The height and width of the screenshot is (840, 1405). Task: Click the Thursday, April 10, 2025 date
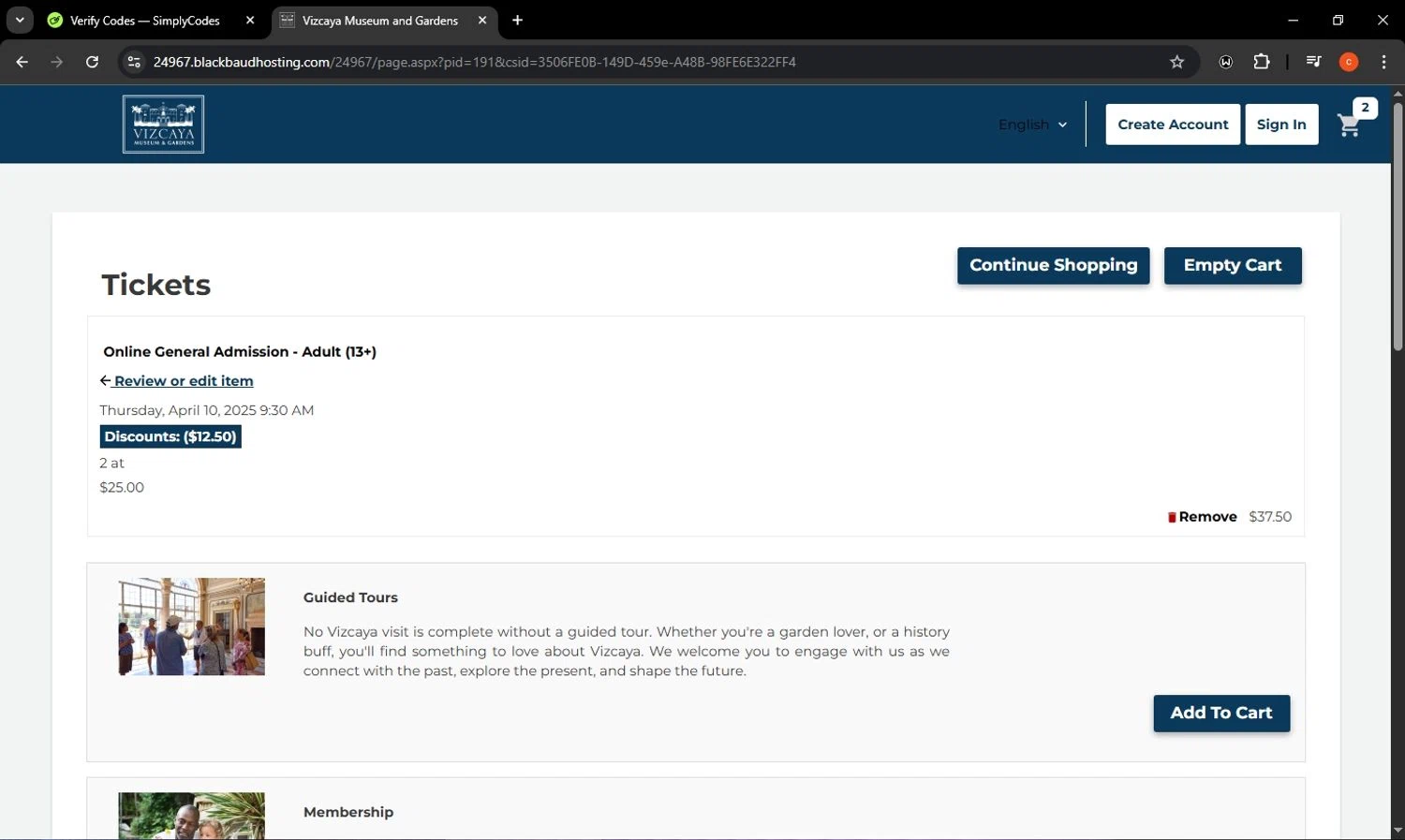pyautogui.click(x=207, y=410)
